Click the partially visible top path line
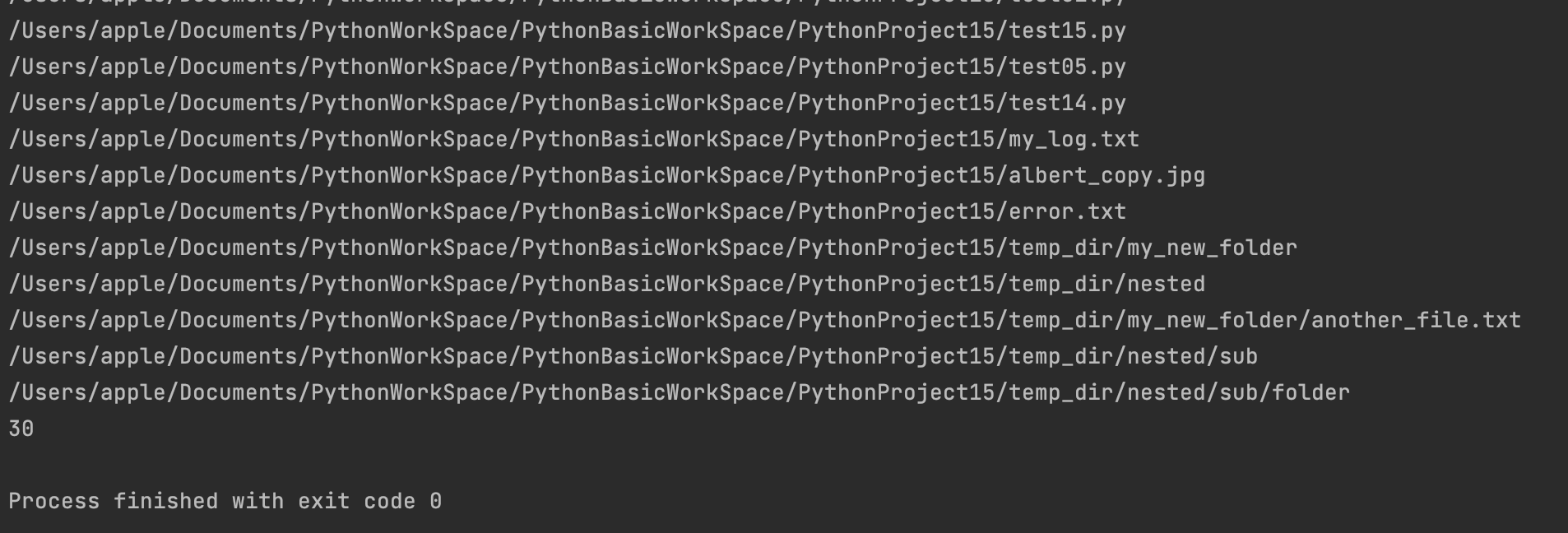The image size is (1568, 533). click(567, 2)
